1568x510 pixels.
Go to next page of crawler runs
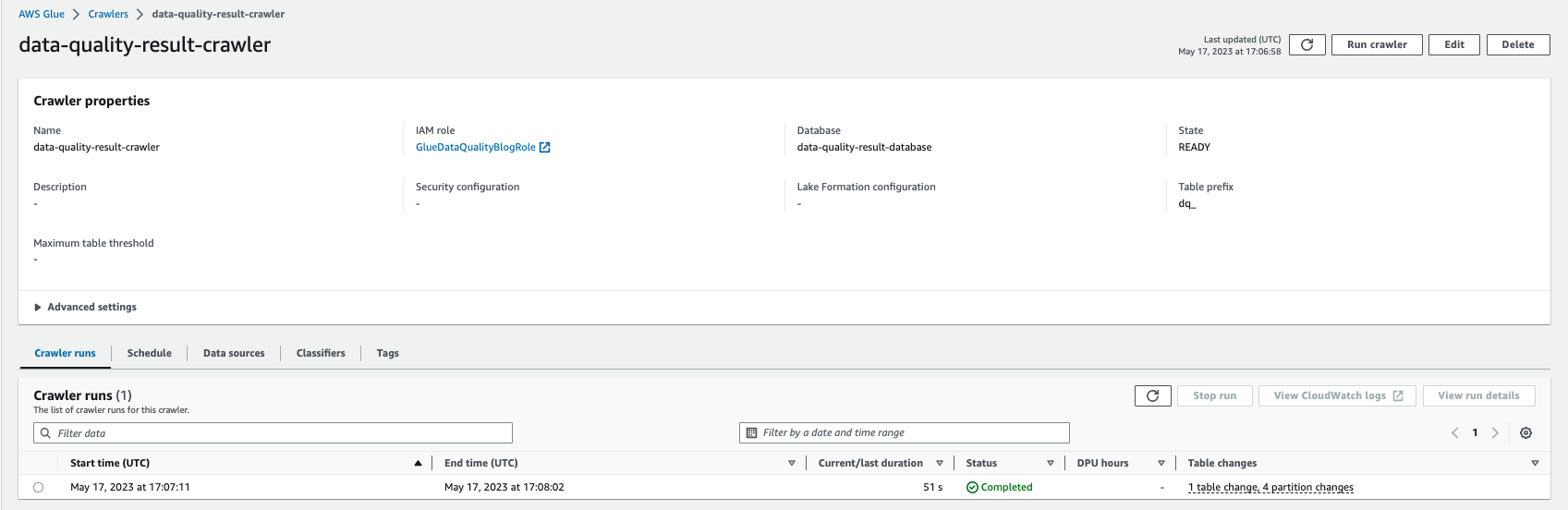[x=1495, y=432]
